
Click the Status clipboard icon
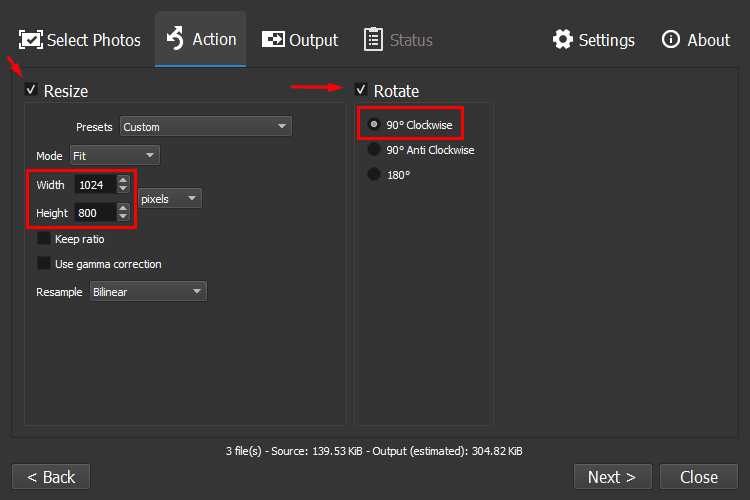click(x=373, y=39)
